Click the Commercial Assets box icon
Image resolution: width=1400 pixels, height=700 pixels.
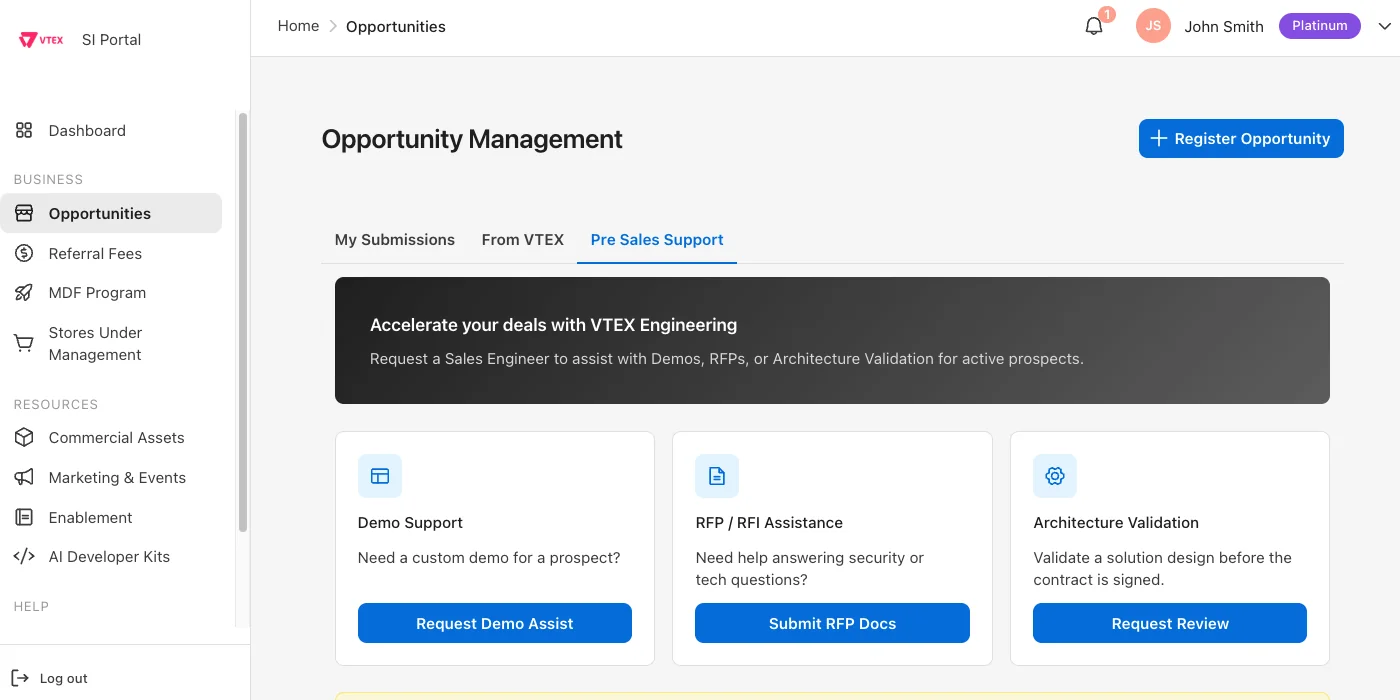click(x=24, y=437)
